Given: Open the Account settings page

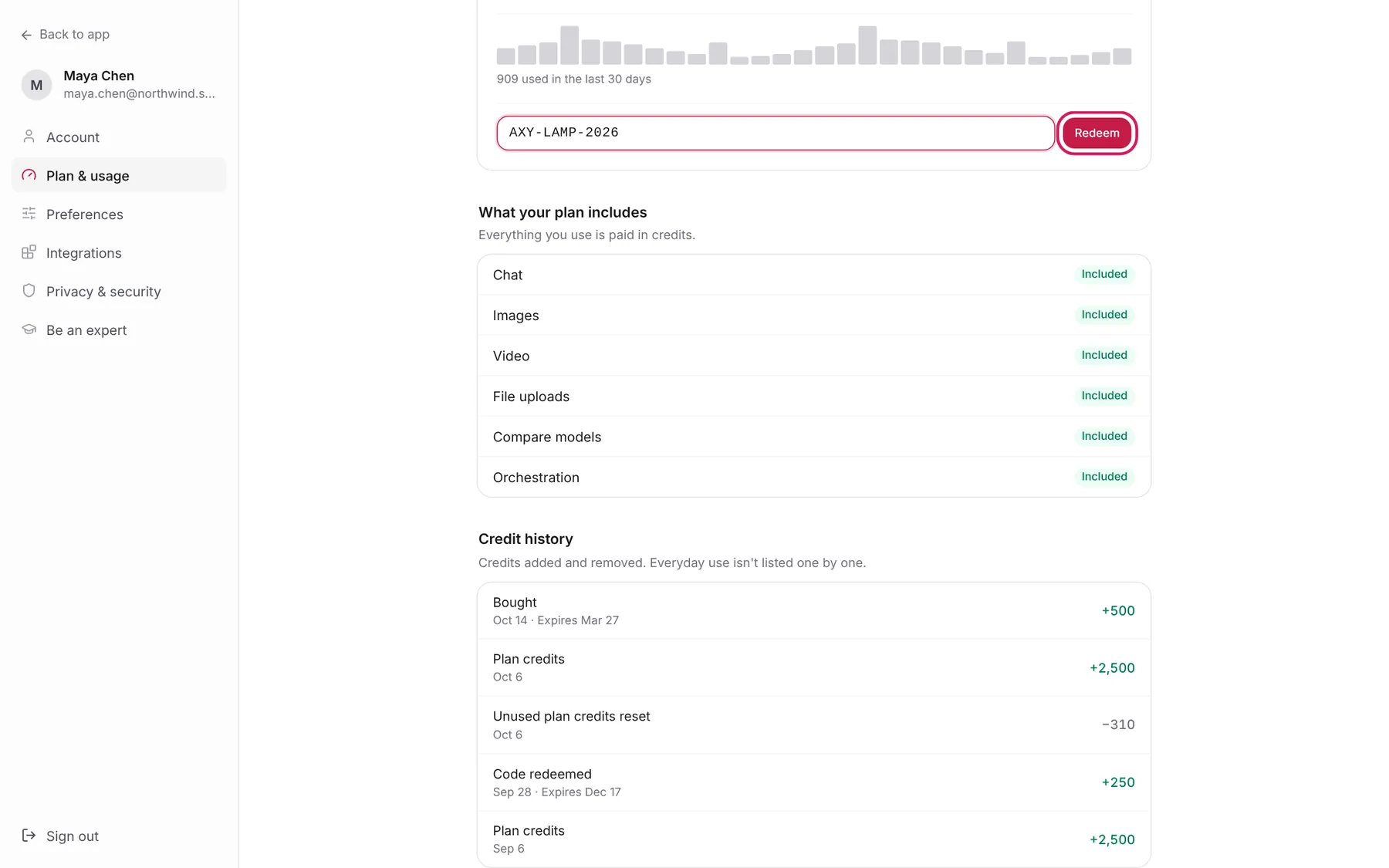Looking at the screenshot, I should point(119,137).
